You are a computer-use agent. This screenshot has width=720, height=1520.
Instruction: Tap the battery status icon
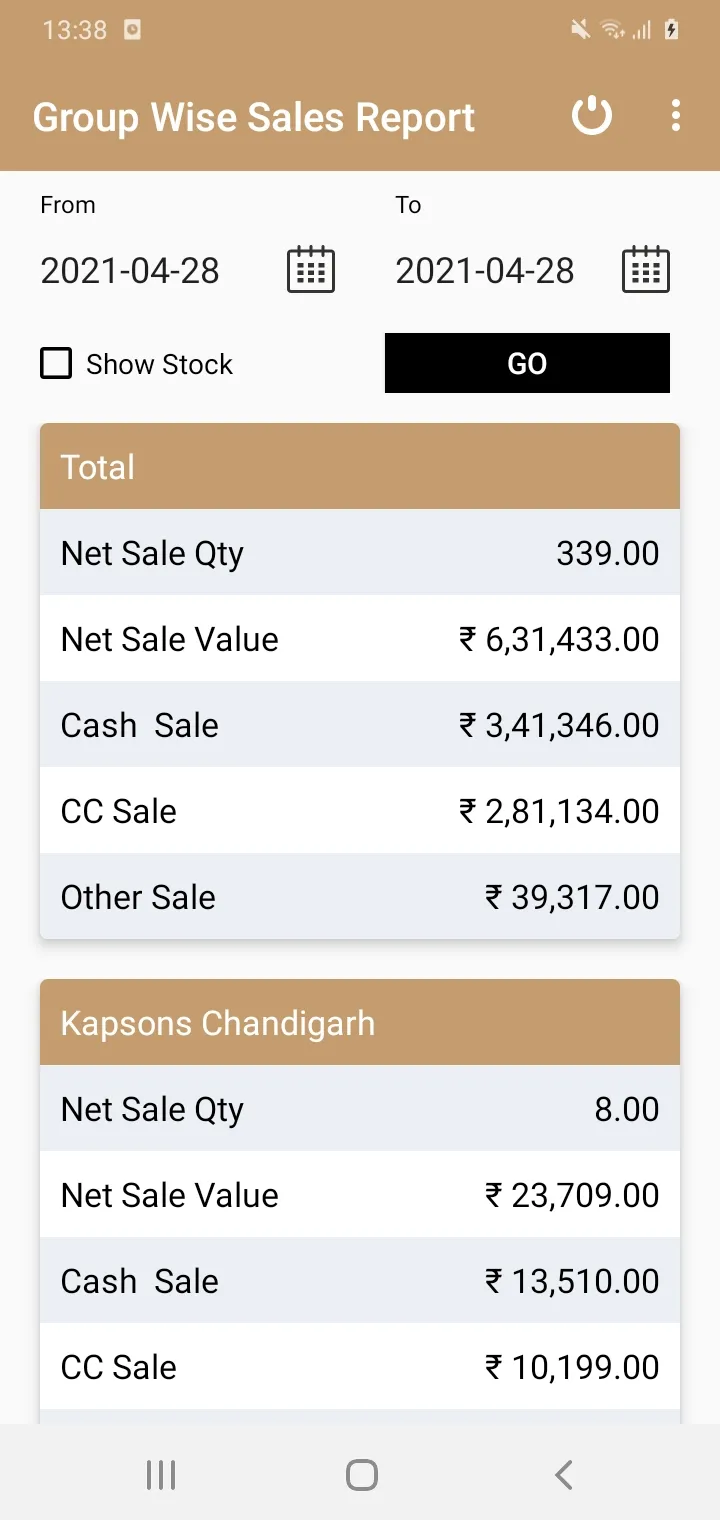tap(671, 30)
